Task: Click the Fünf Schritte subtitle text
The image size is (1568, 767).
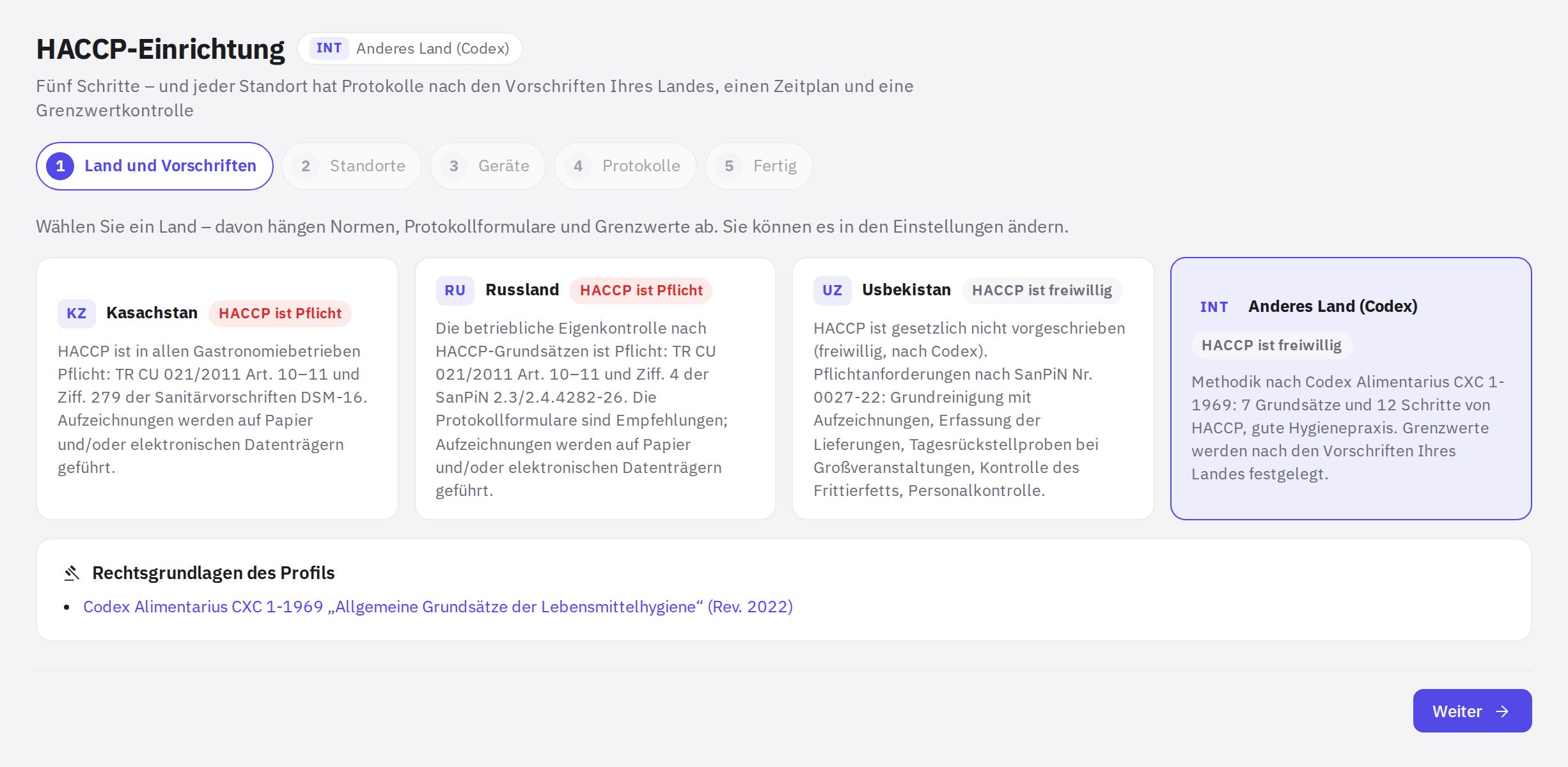Action: 474,98
